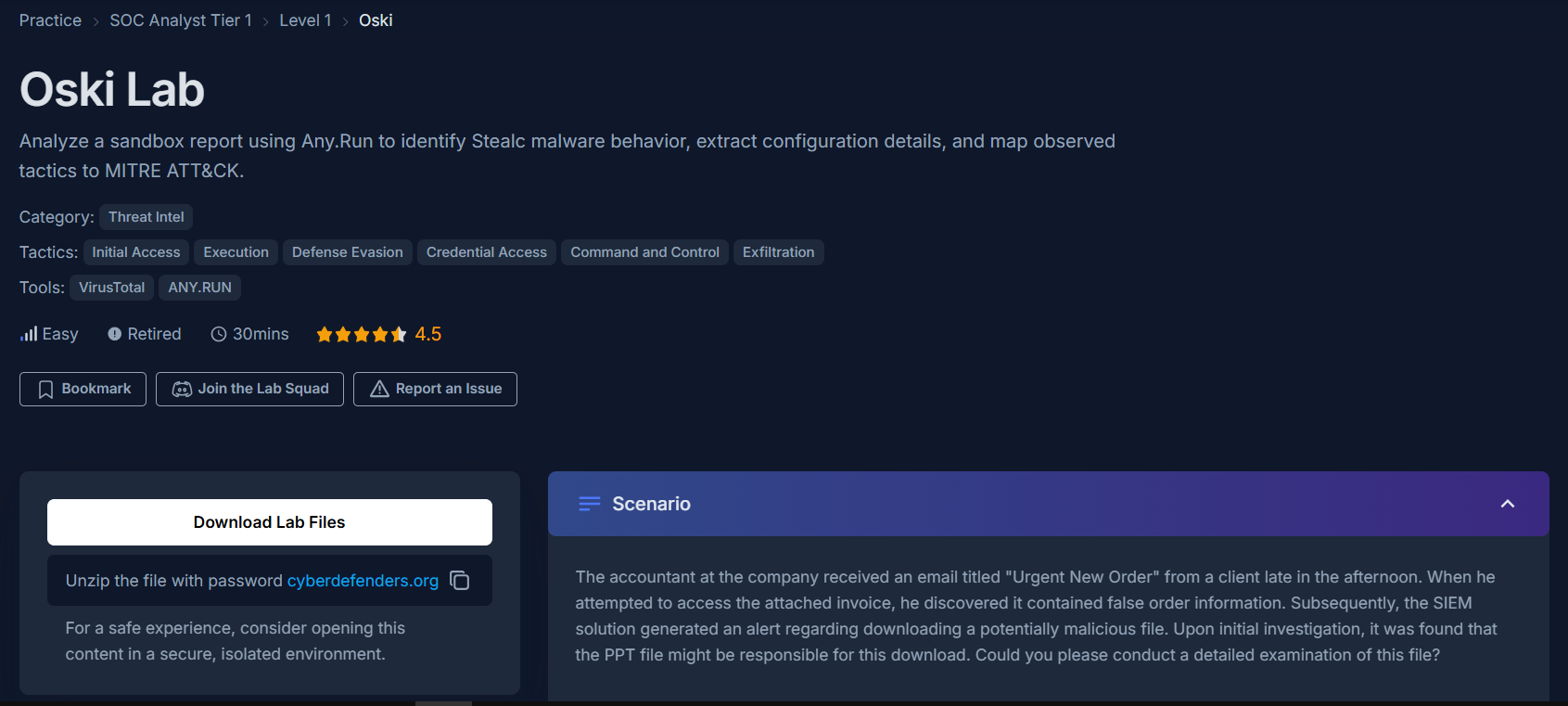Click the lab description paragraph
This screenshot has width=1568, height=706.
567,156
